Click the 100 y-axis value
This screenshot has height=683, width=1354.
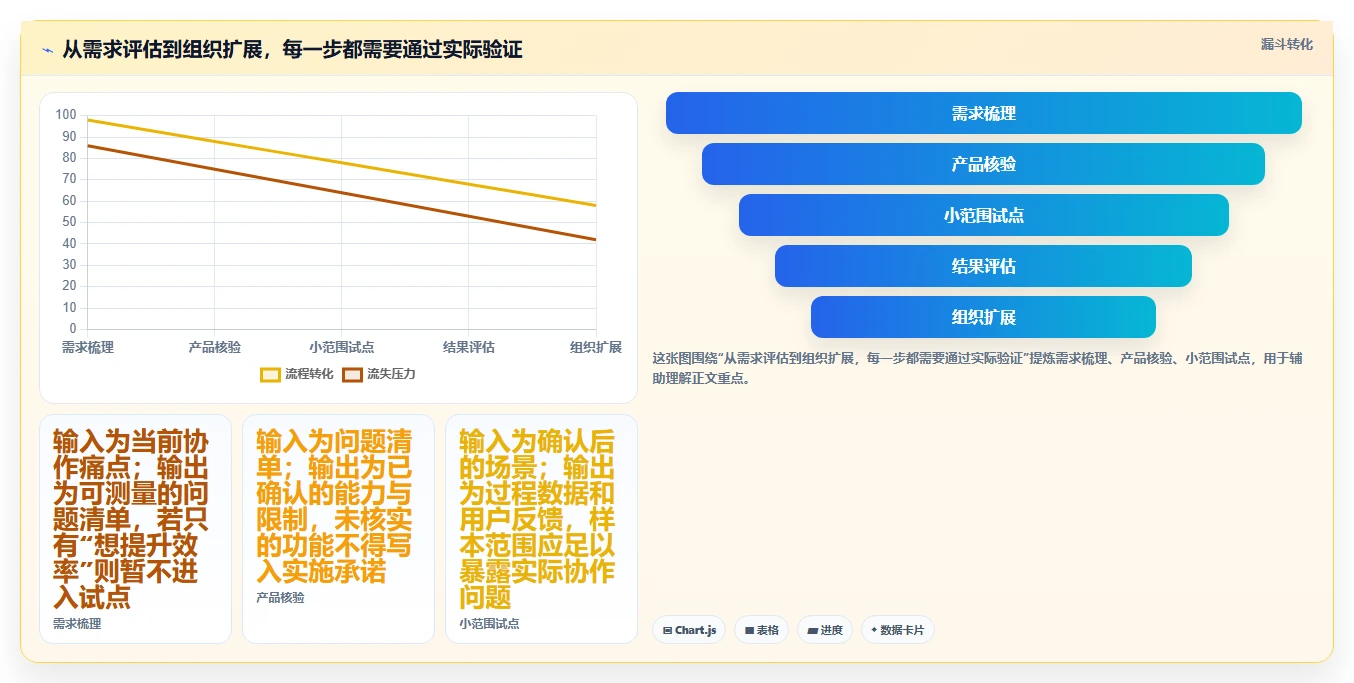click(x=66, y=115)
